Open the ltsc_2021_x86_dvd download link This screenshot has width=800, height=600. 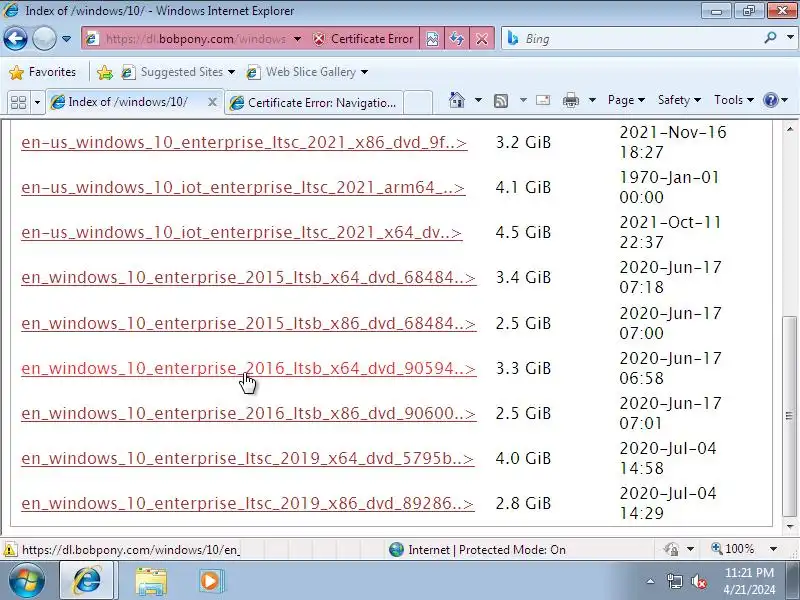coord(244,142)
